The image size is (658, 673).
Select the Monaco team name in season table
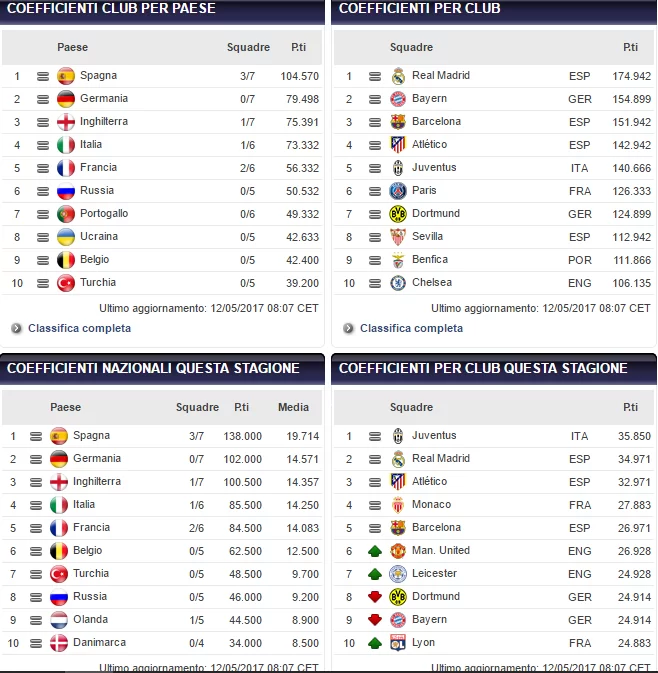tap(431, 505)
